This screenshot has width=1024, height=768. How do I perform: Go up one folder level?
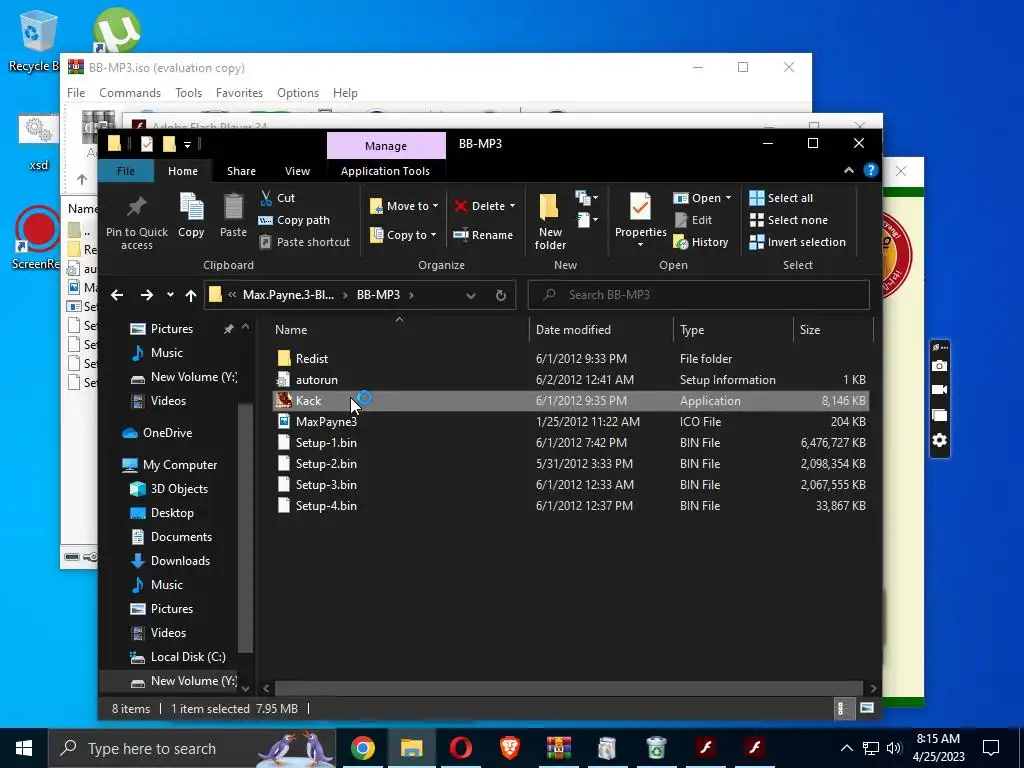191,295
